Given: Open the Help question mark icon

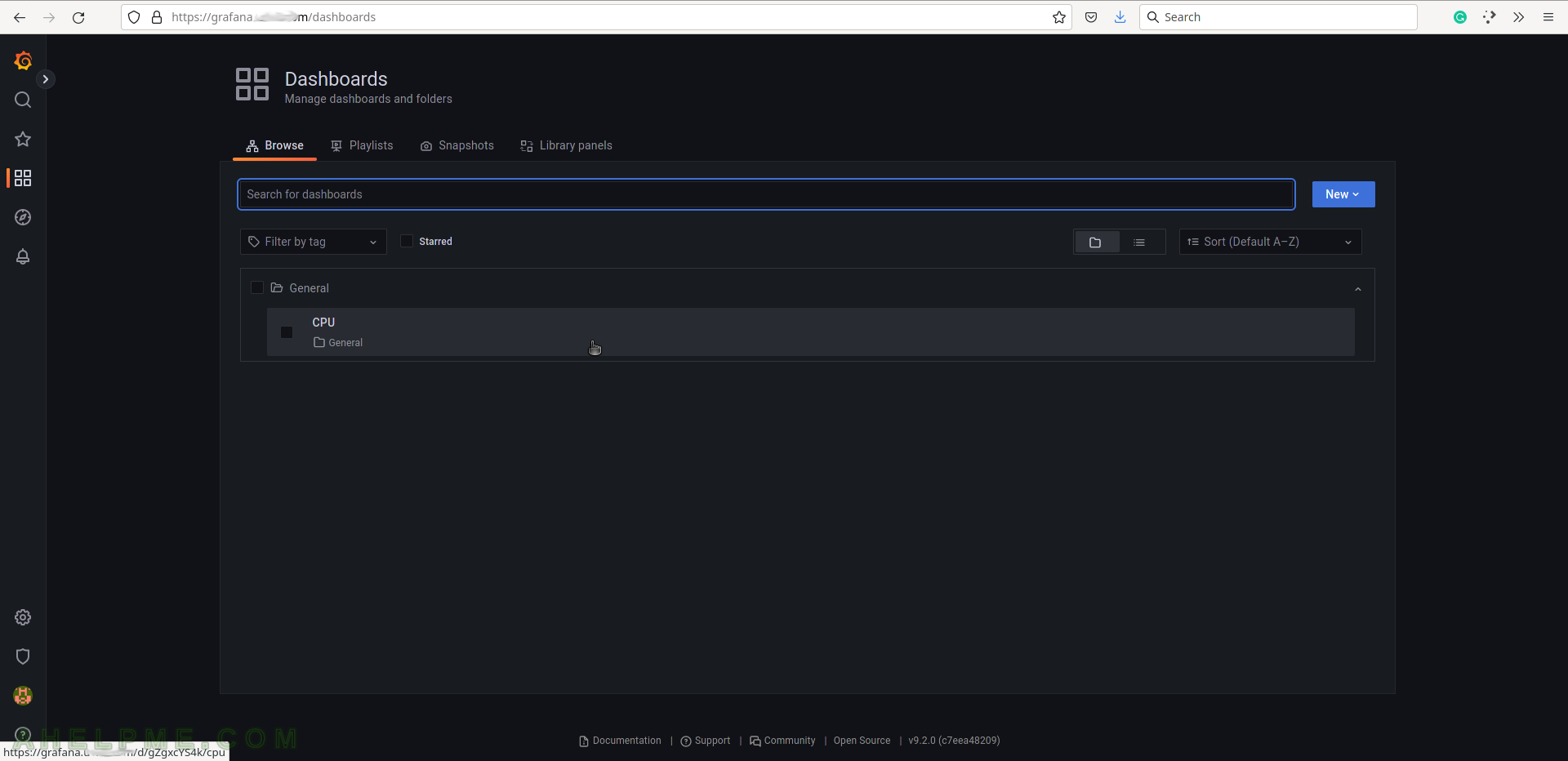Looking at the screenshot, I should 23,734.
